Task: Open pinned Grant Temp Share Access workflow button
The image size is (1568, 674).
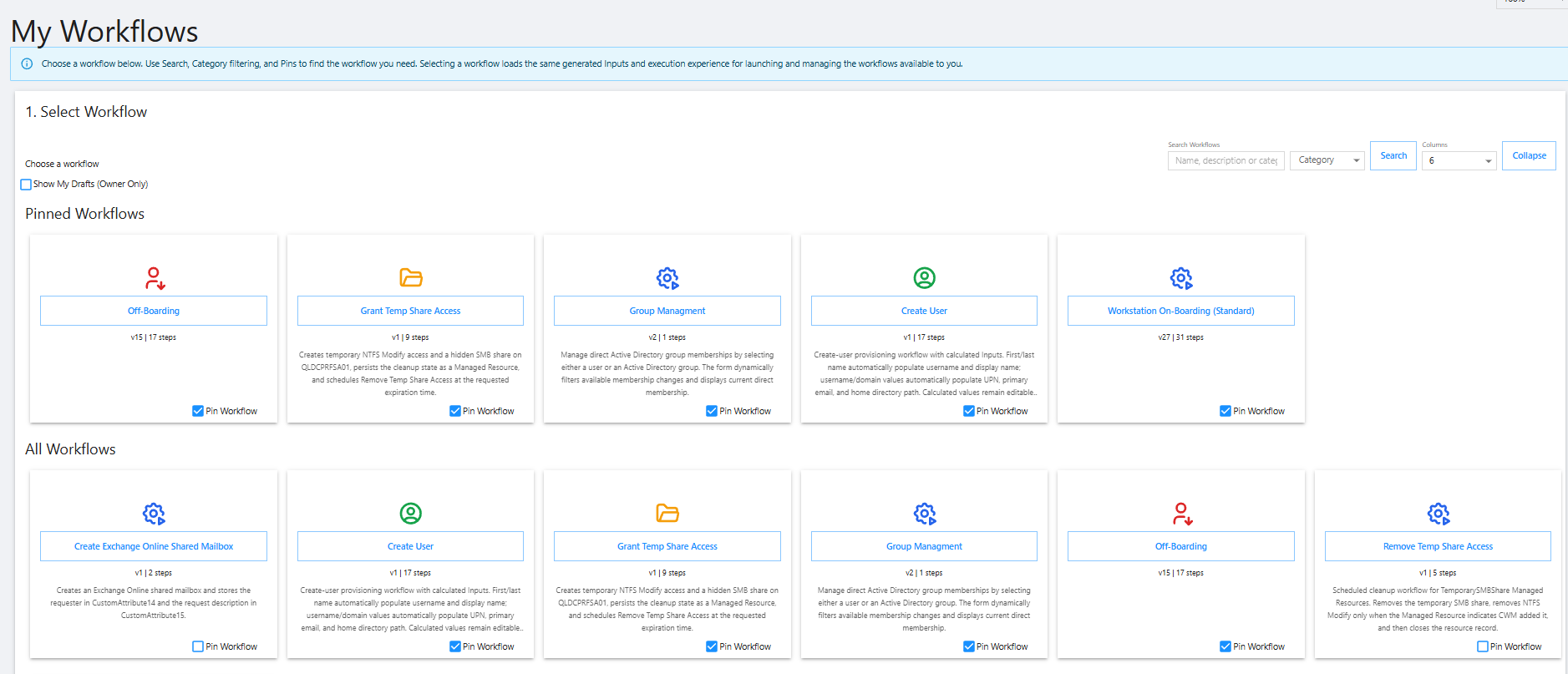Action: [410, 311]
